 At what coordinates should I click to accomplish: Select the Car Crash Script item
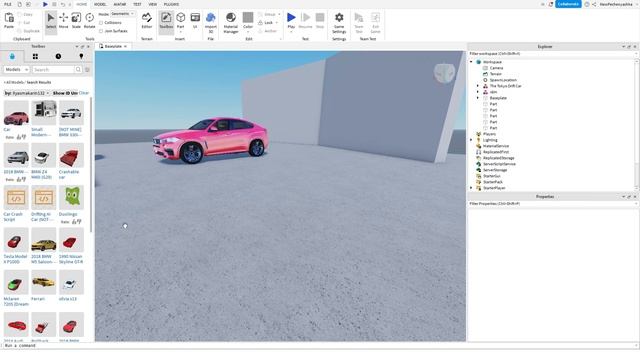[x=16, y=198]
